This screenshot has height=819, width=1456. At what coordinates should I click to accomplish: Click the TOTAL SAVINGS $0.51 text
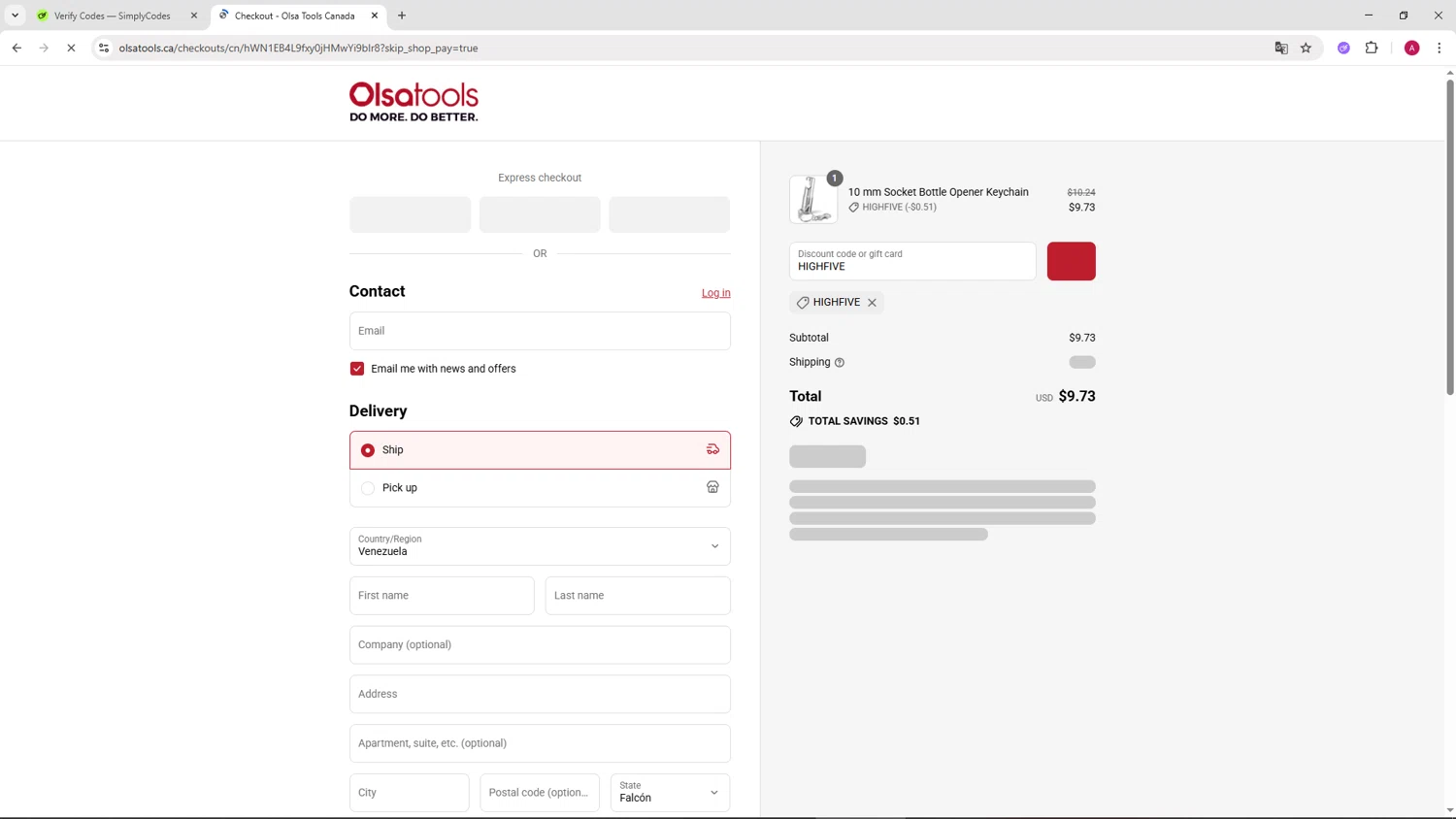(864, 421)
